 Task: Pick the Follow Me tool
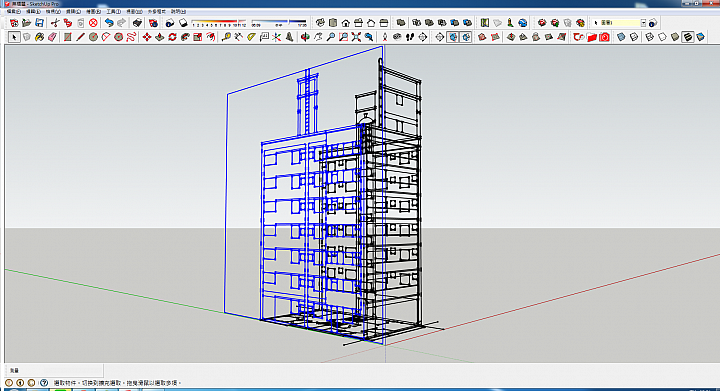[x=185, y=37]
